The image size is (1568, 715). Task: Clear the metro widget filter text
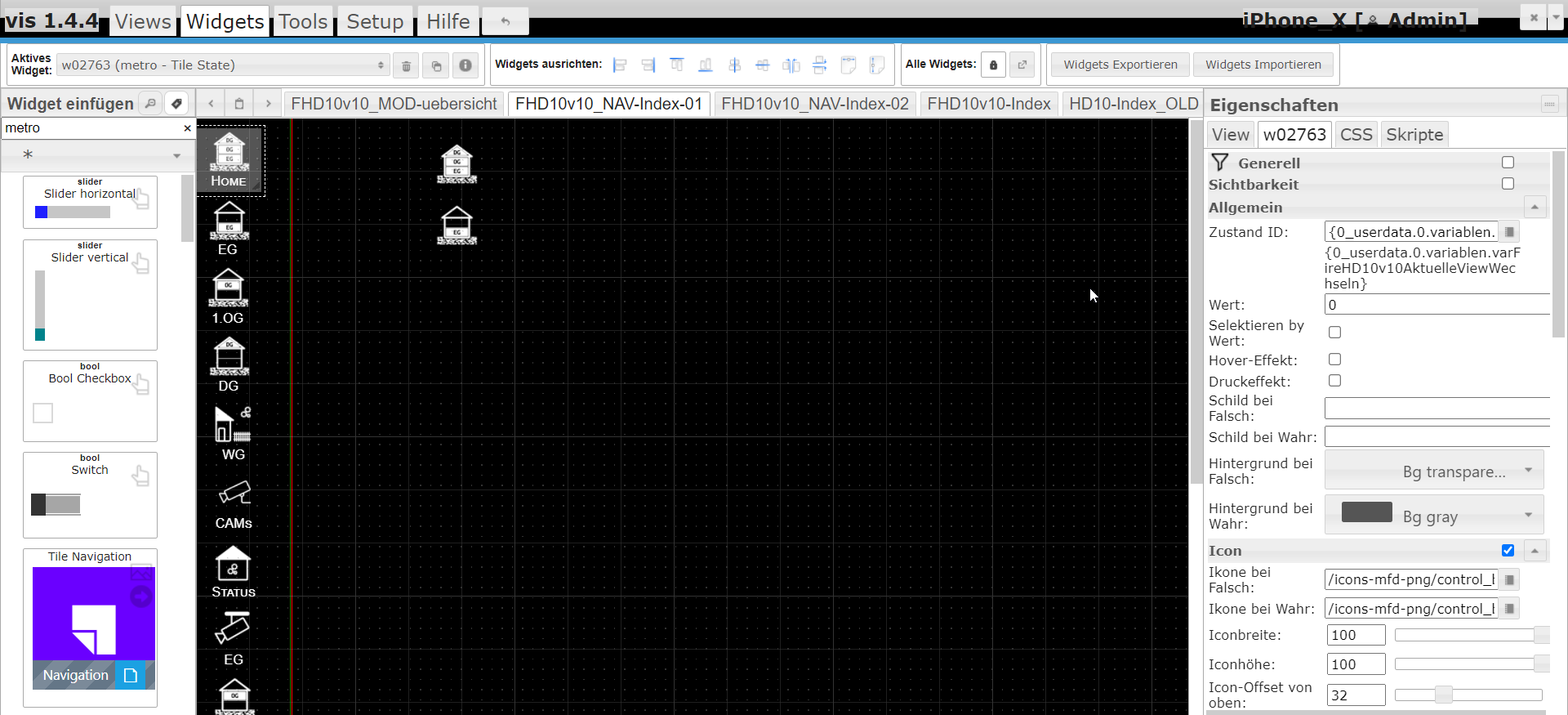[187, 128]
